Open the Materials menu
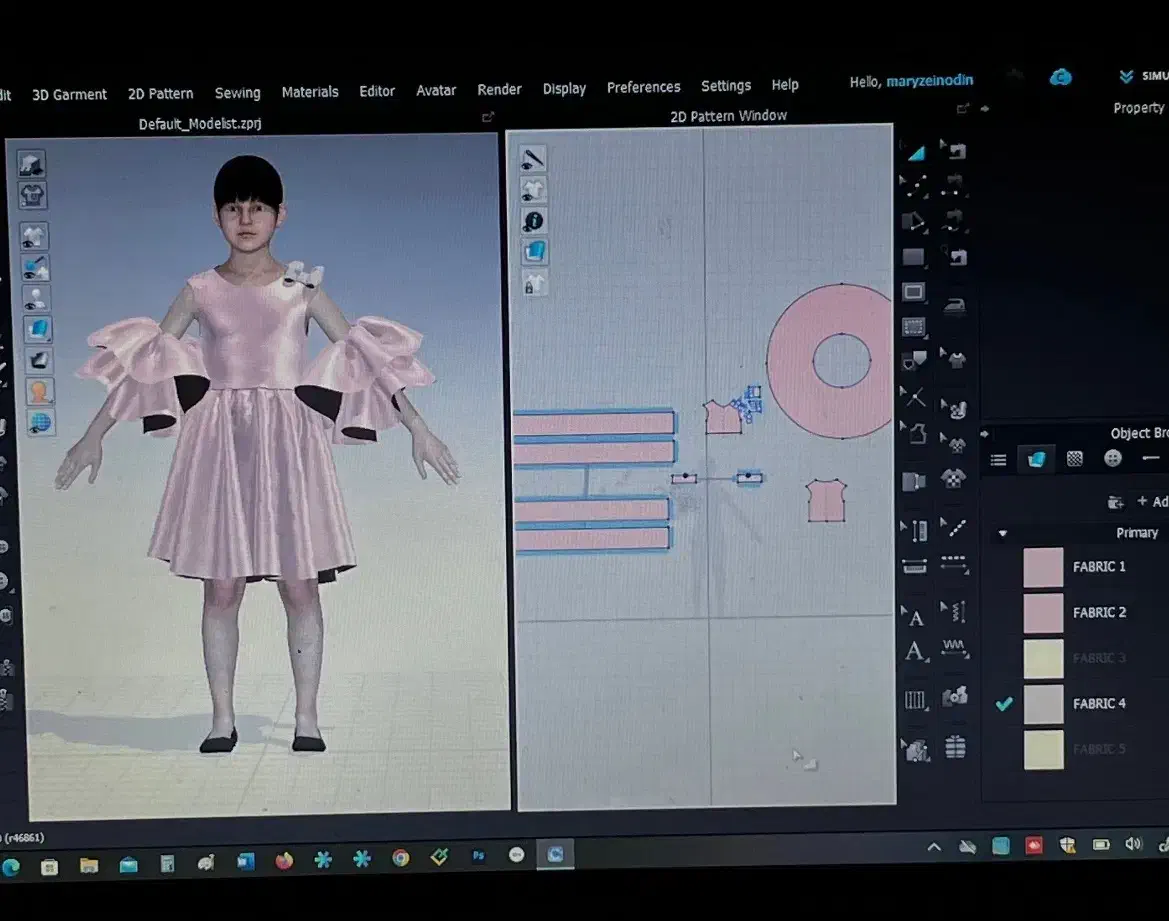The image size is (1169, 921). click(x=310, y=92)
